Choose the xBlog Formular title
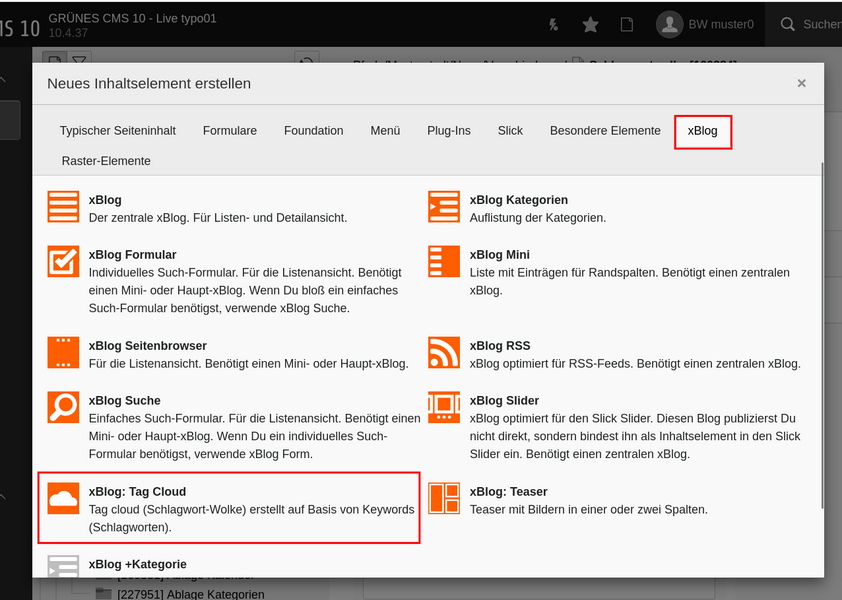The width and height of the screenshot is (842, 600). (x=133, y=255)
